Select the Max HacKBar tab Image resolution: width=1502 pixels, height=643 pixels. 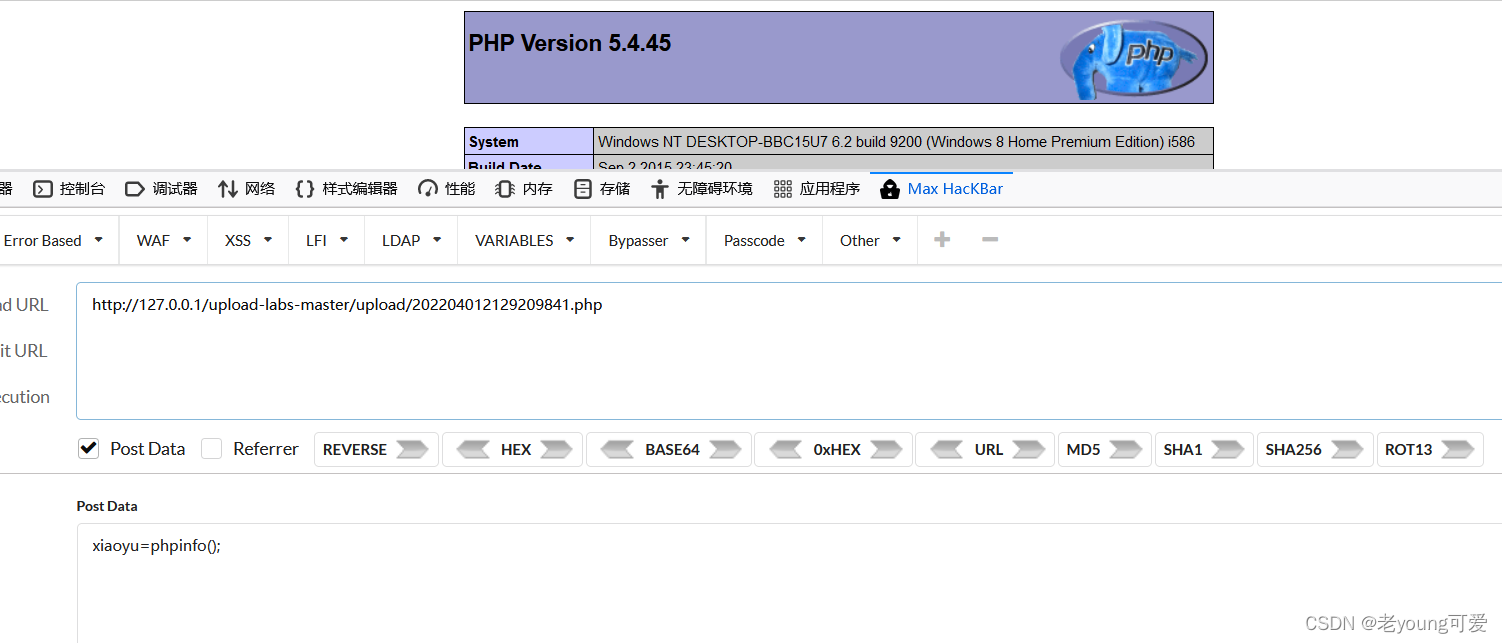coord(941,189)
